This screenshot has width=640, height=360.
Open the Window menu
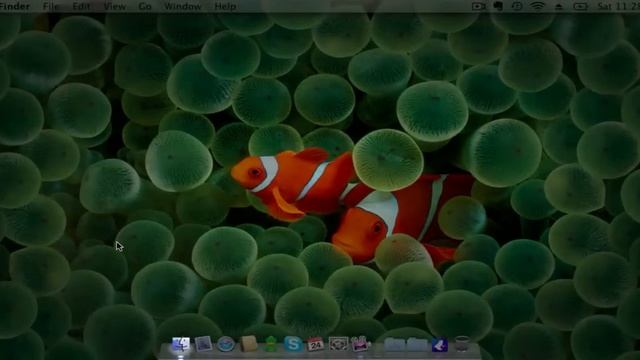point(182,6)
